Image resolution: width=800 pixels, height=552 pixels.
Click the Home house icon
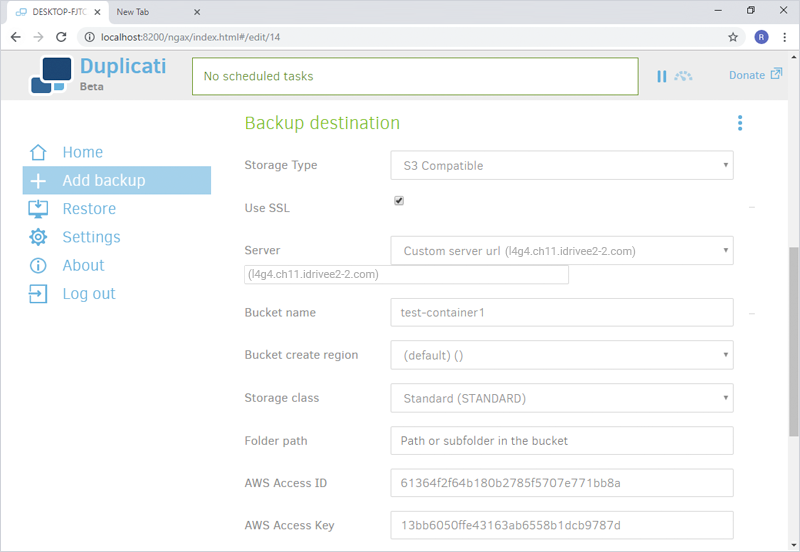(x=38, y=152)
